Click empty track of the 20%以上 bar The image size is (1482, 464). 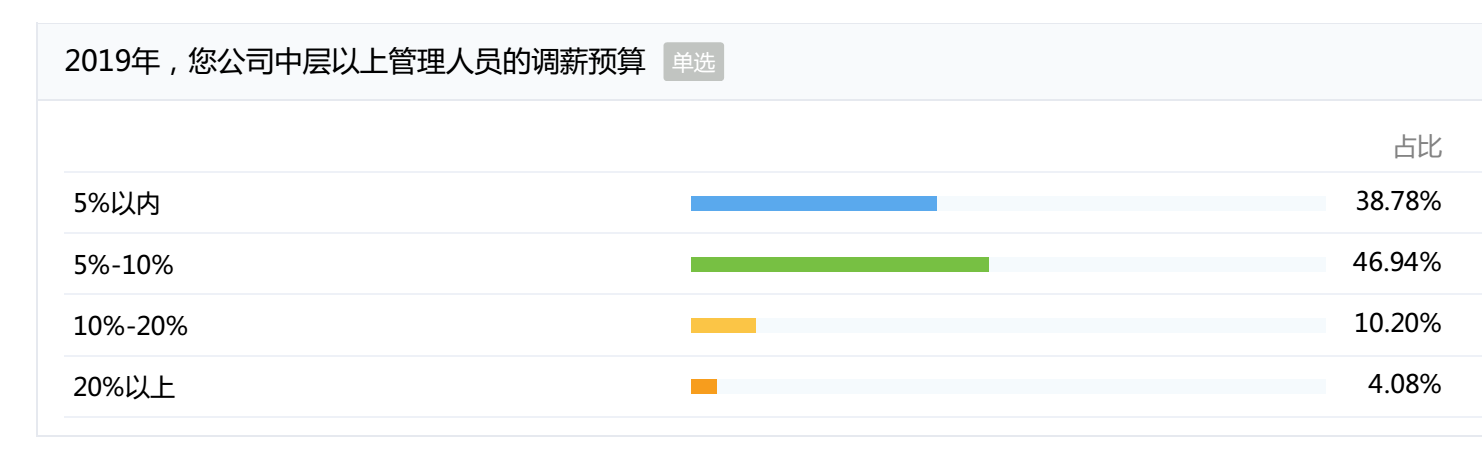click(x=1021, y=387)
